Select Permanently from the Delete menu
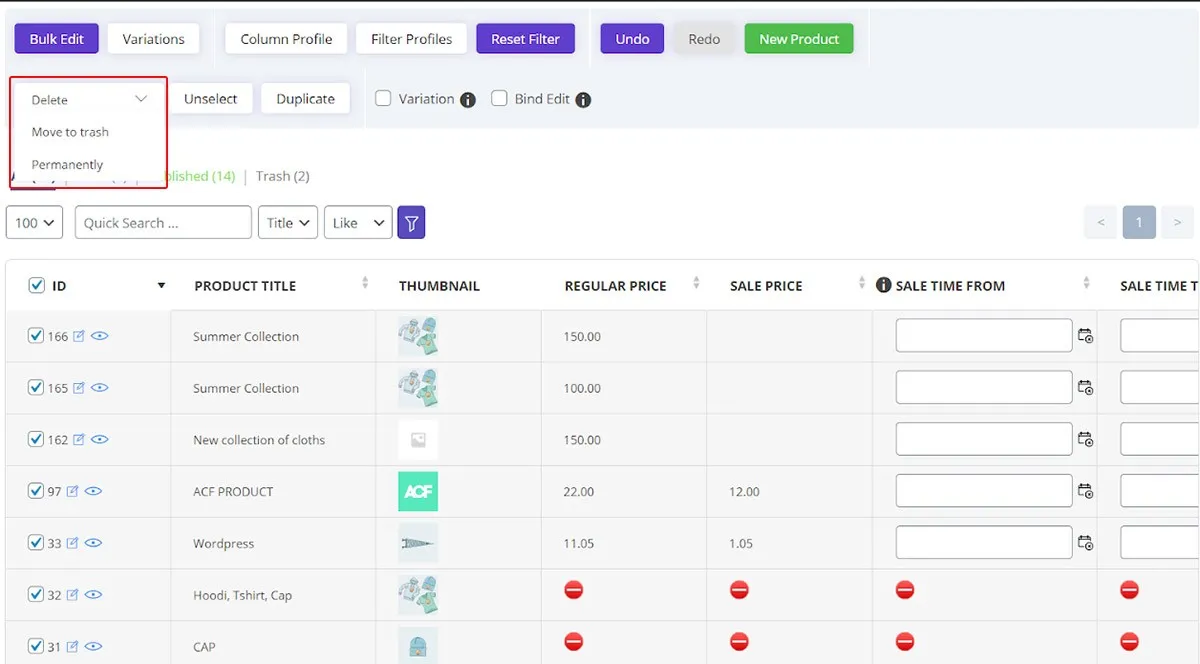Image resolution: width=1200 pixels, height=664 pixels. [67, 165]
